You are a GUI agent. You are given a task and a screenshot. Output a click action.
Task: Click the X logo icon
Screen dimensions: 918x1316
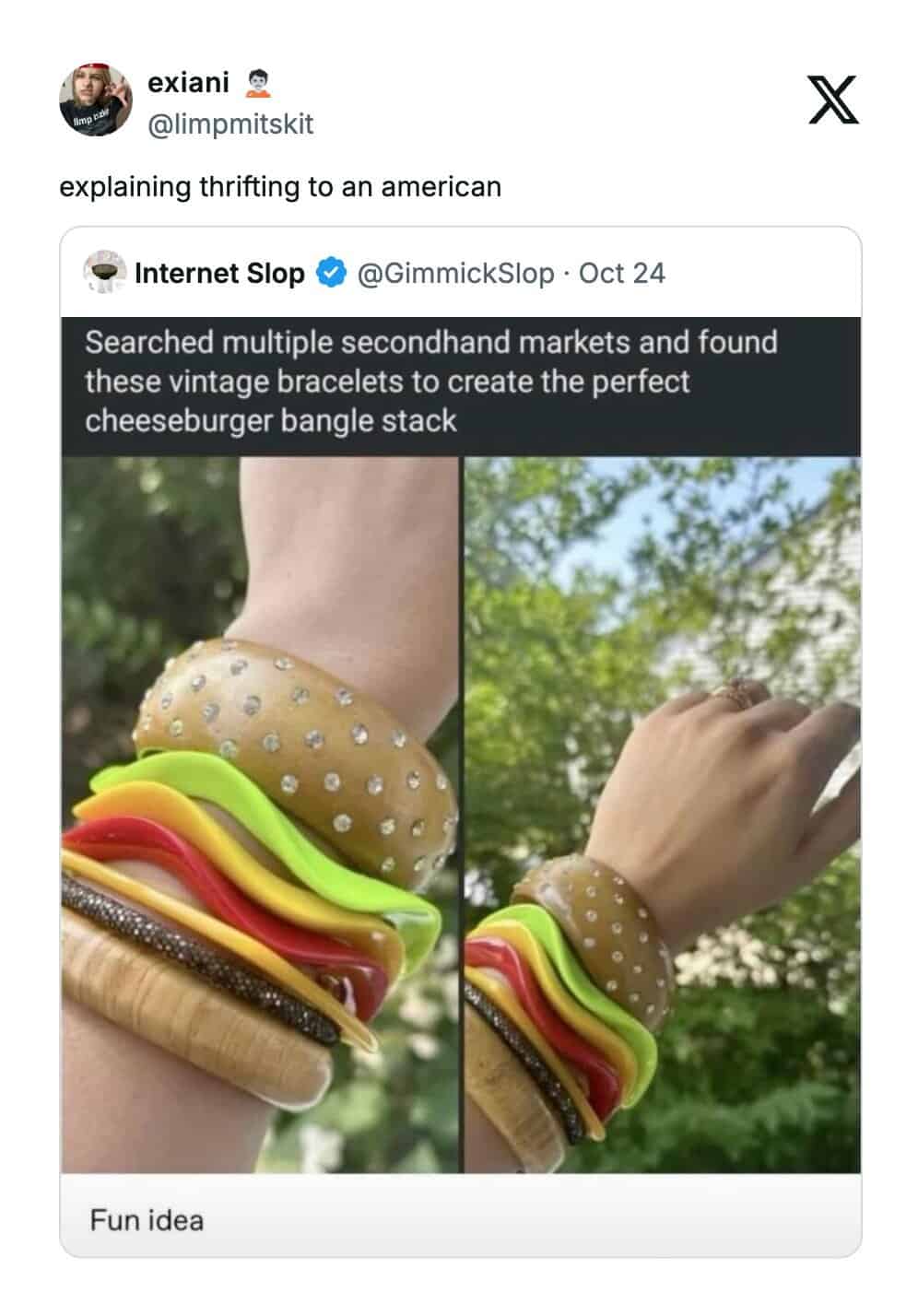tap(832, 100)
